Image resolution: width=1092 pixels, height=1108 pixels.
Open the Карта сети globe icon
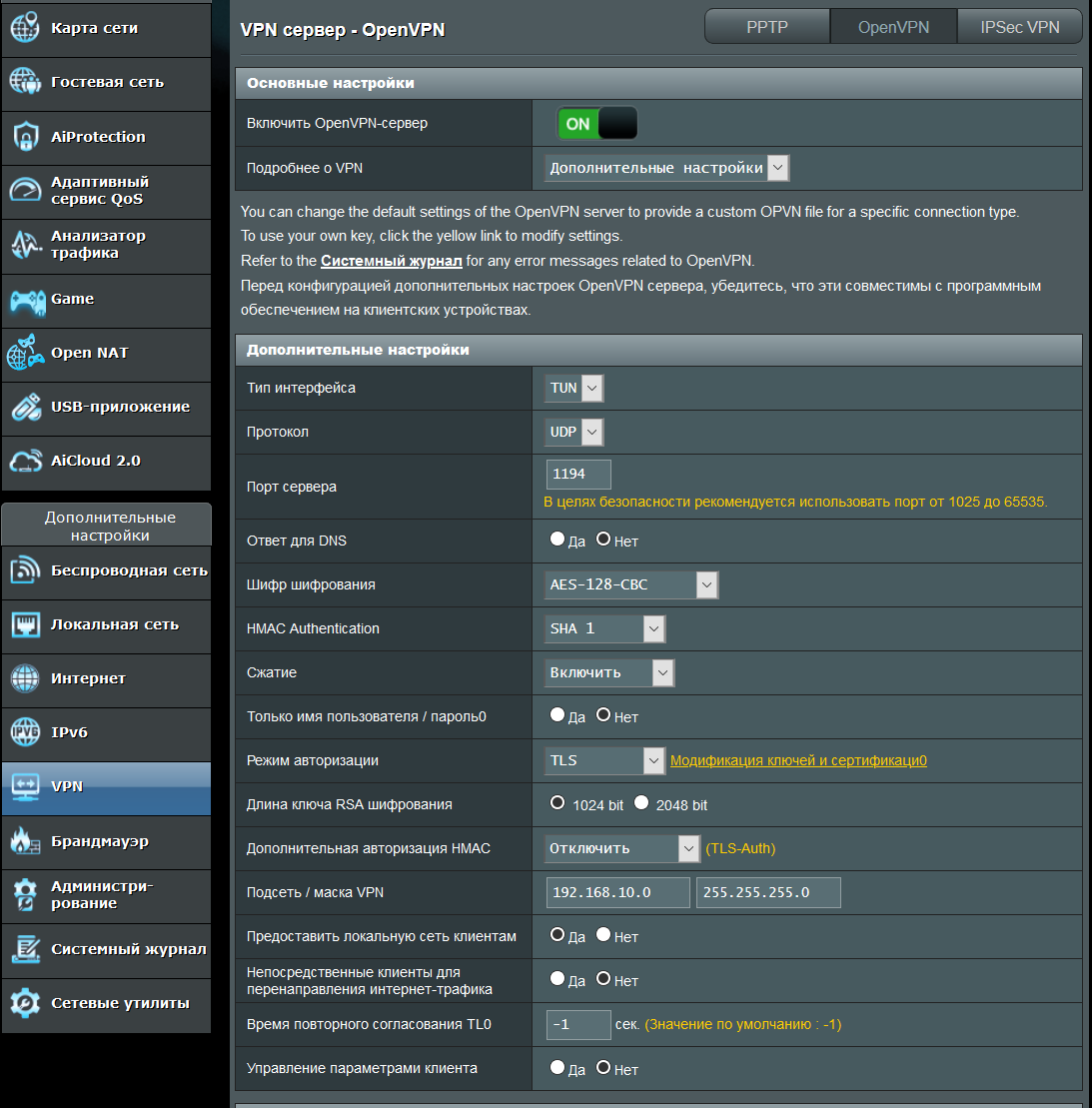(x=25, y=28)
